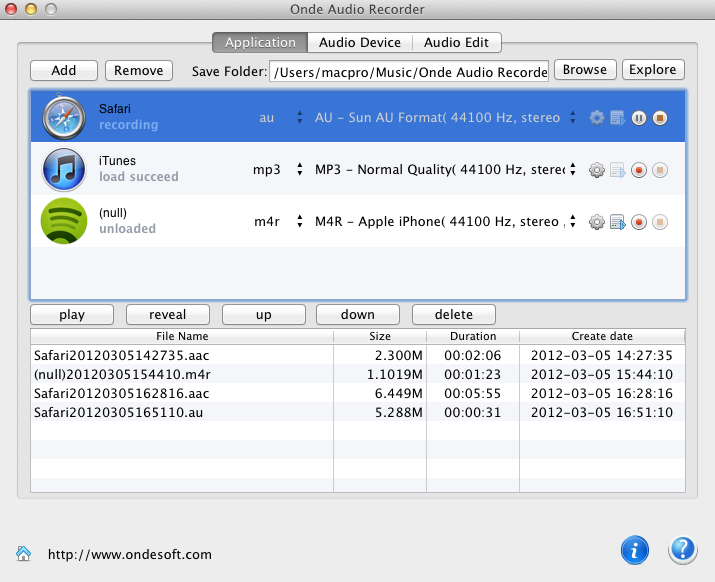Click the Safari recording status text

(x=129, y=125)
